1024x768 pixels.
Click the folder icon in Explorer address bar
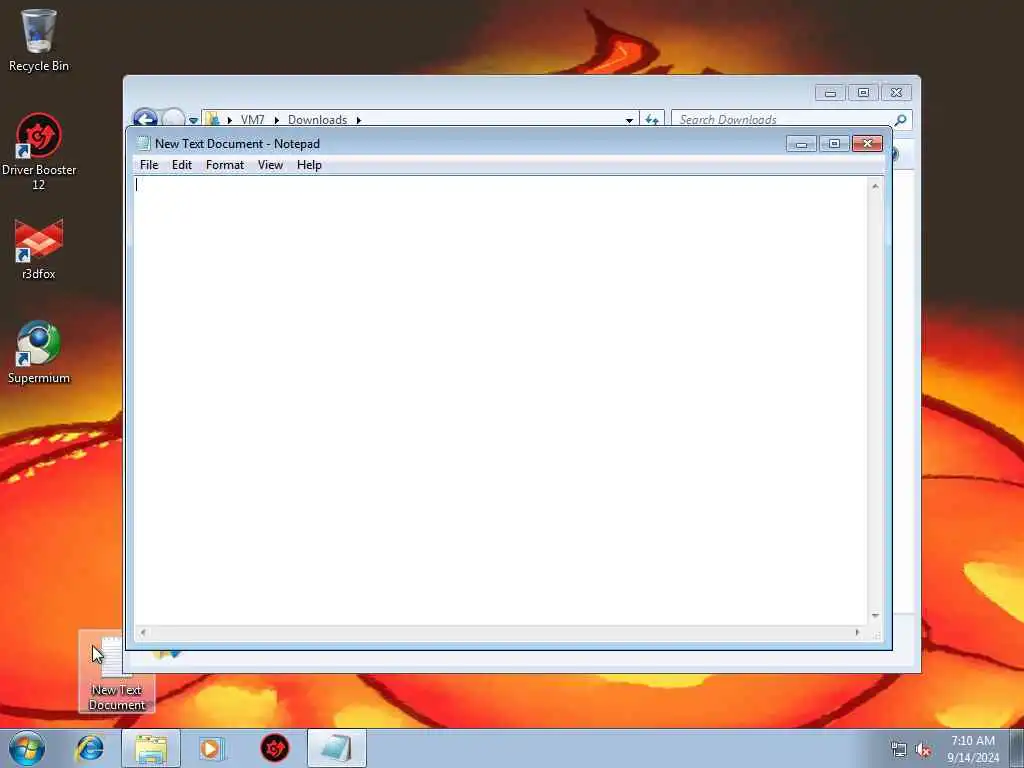click(212, 119)
